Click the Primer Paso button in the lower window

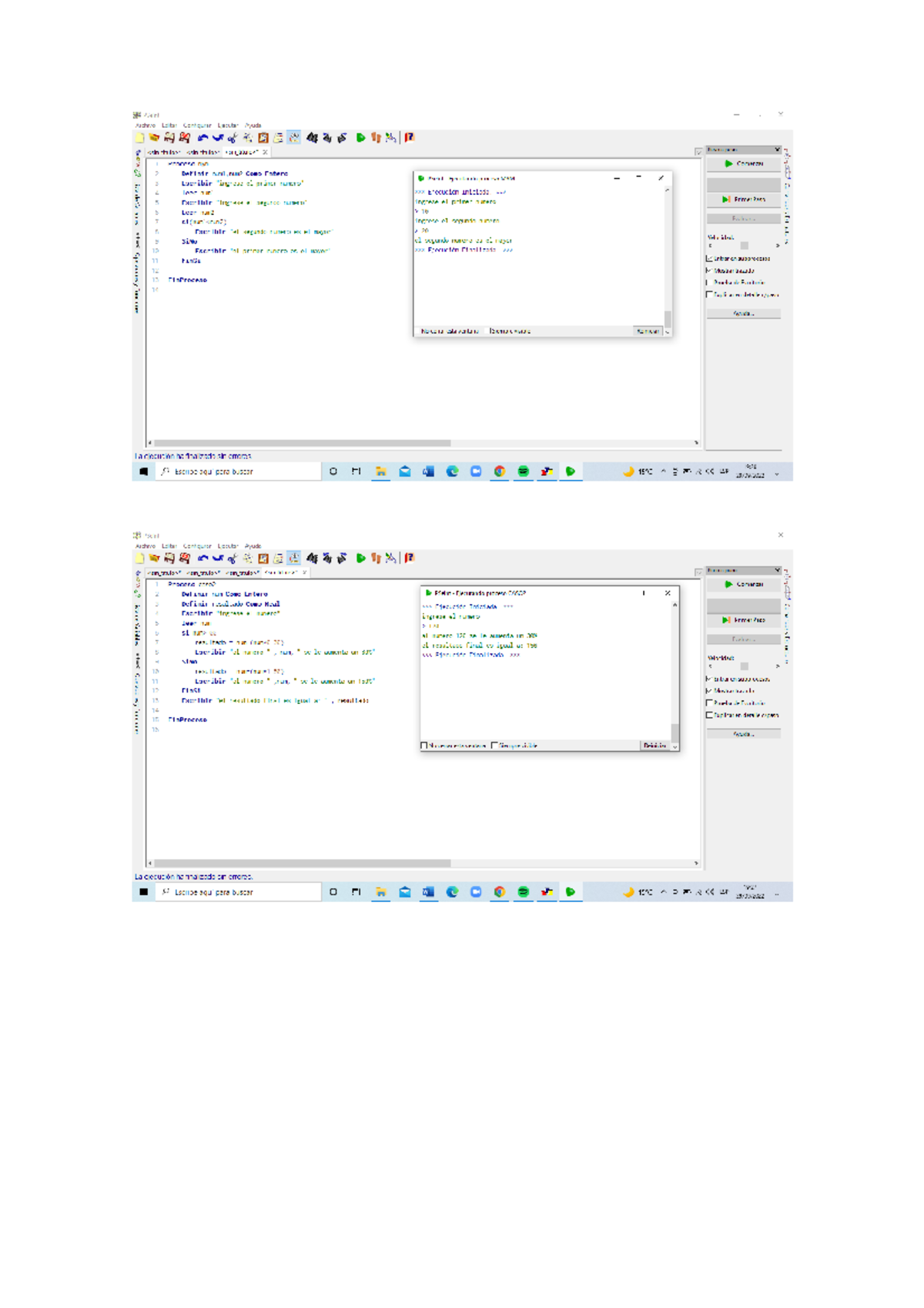(744, 620)
